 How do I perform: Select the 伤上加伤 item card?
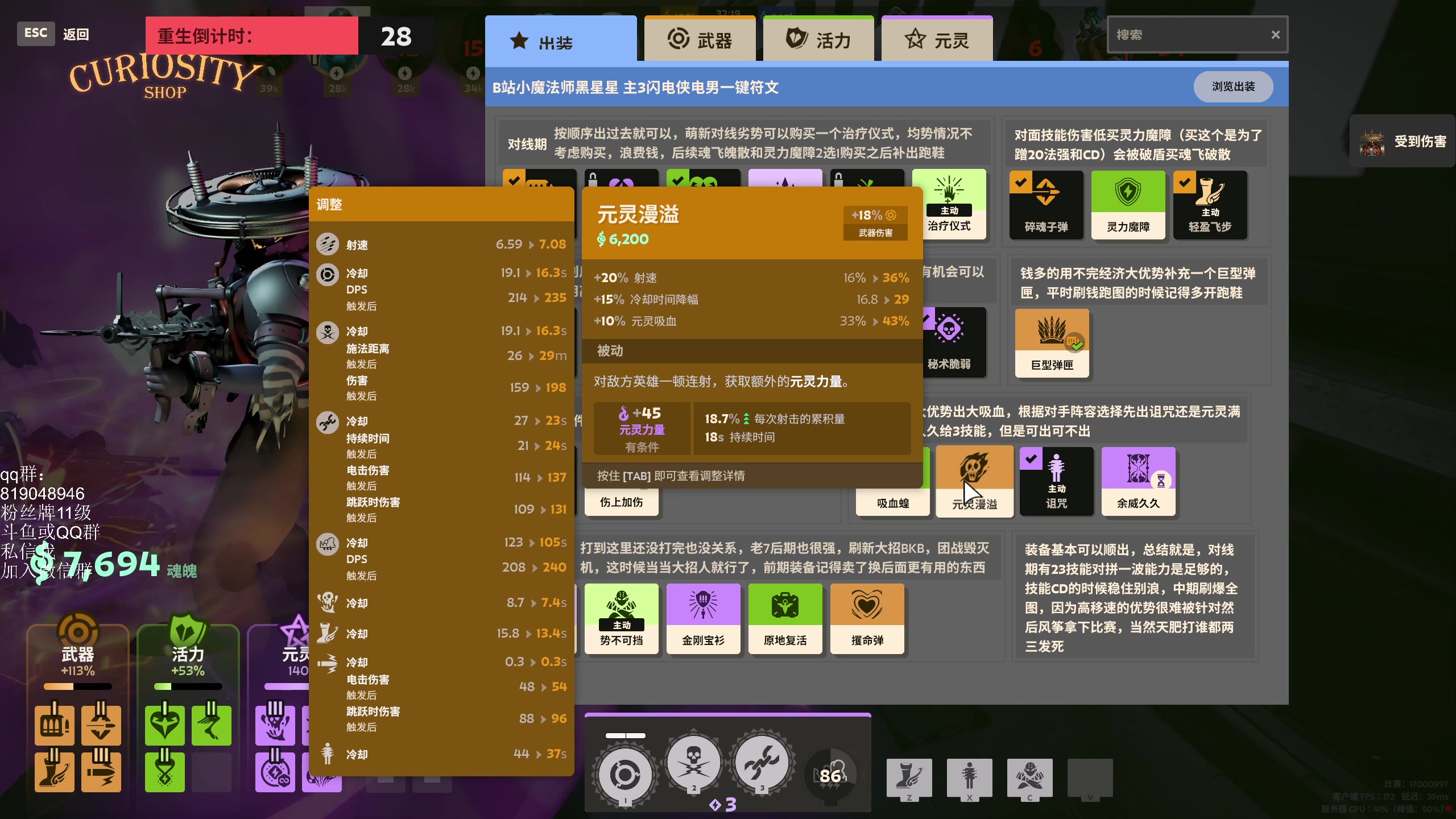coord(621,502)
